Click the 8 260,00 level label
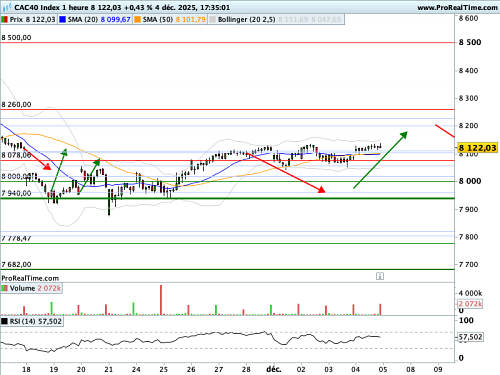Screen dimensions: 500x375 (16, 105)
